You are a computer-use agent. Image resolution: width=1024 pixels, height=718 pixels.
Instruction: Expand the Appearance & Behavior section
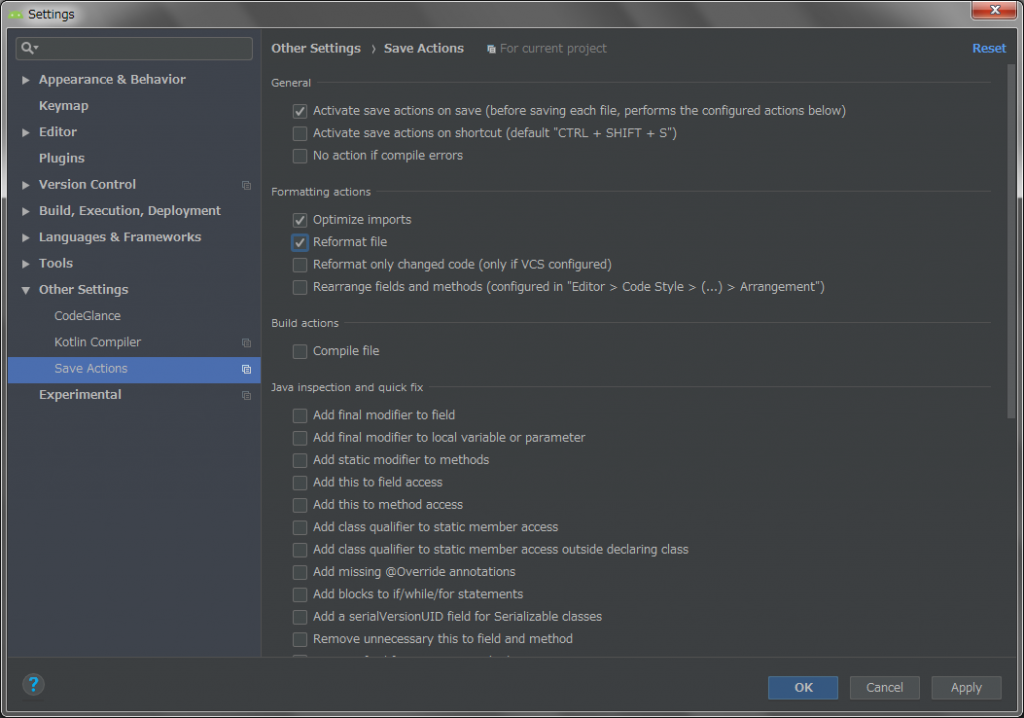click(x=26, y=80)
